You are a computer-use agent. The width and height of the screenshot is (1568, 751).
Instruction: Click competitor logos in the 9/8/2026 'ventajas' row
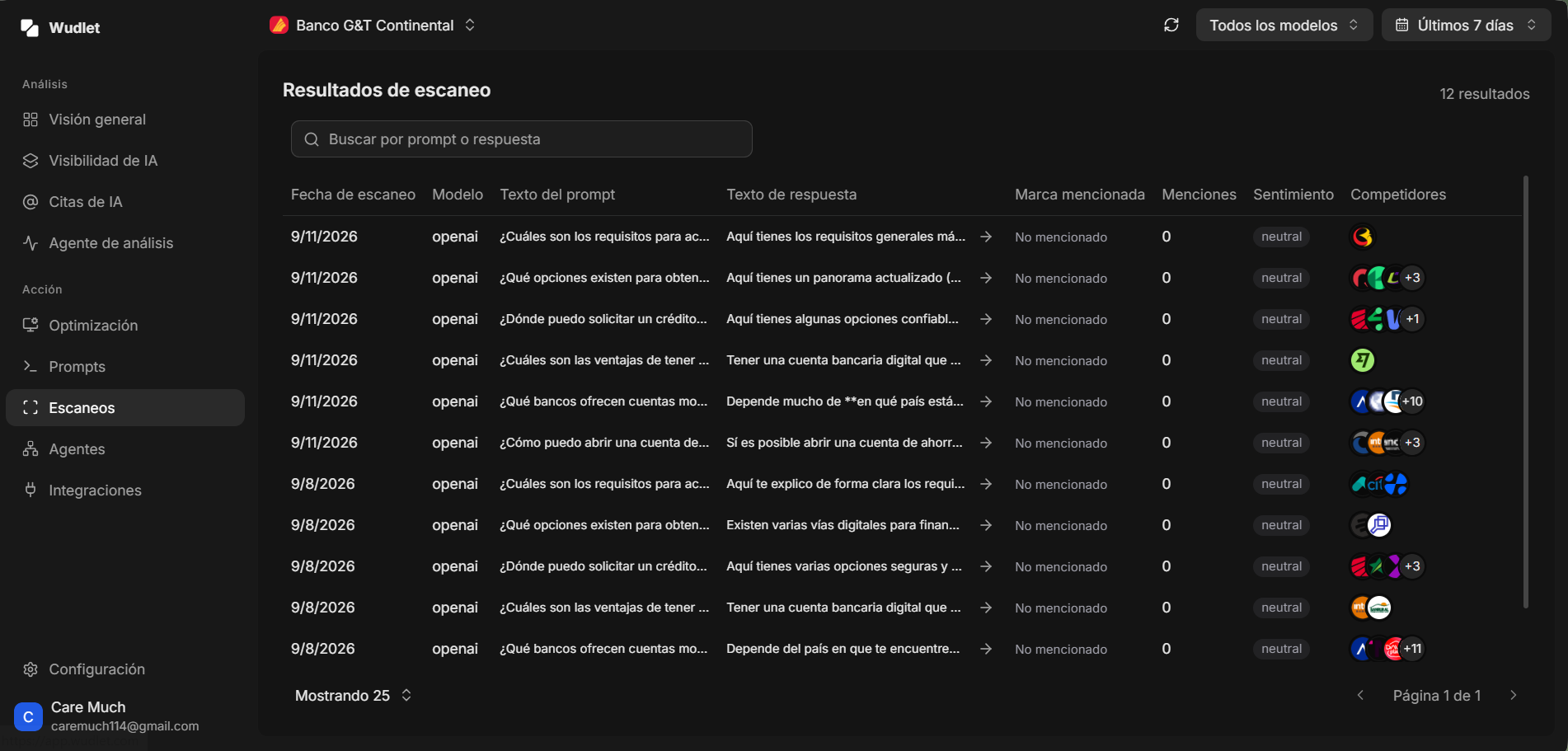coord(1371,608)
